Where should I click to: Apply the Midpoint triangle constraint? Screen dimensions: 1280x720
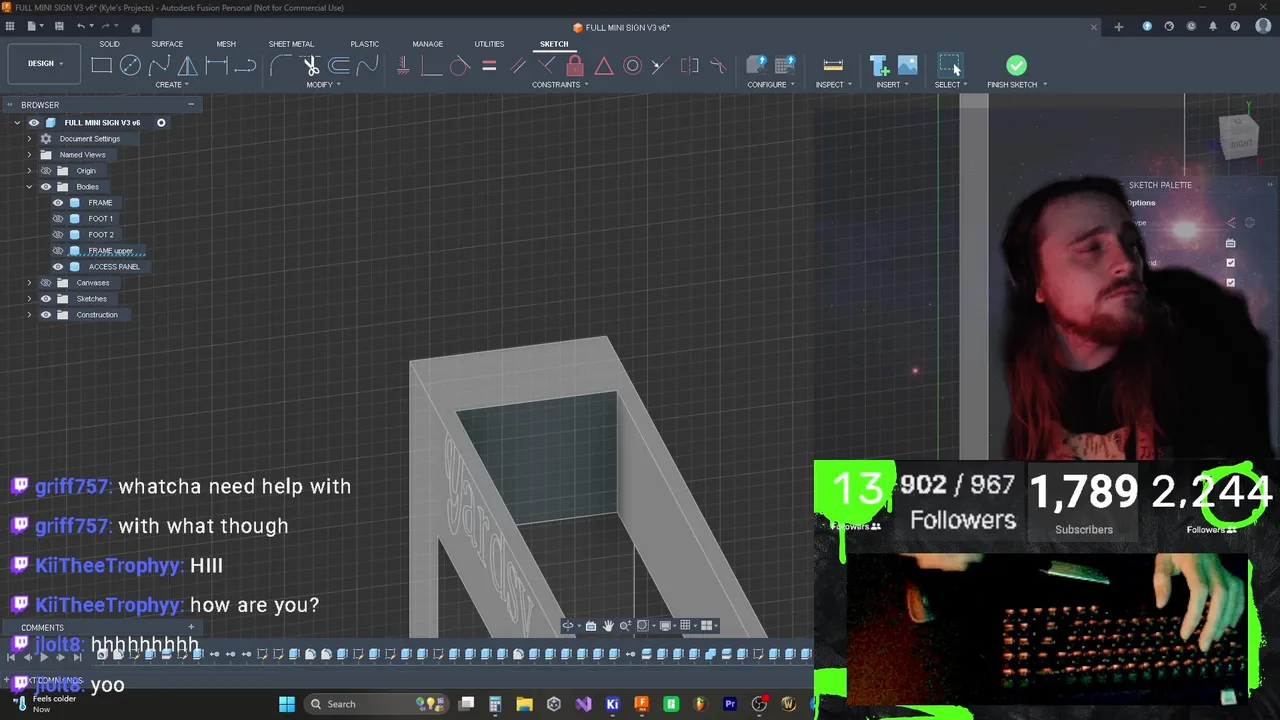(604, 66)
